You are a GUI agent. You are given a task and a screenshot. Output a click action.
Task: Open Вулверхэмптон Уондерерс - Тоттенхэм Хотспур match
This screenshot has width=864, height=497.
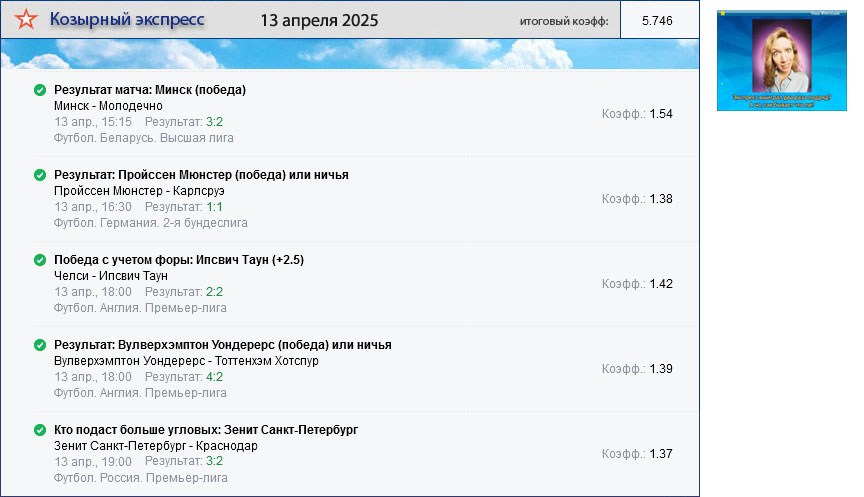186,361
